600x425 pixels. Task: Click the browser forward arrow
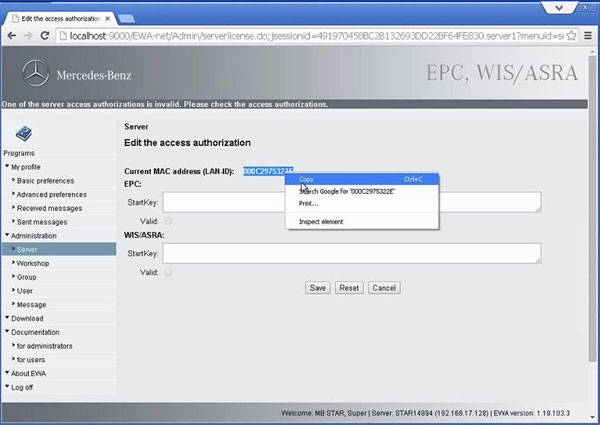pos(28,36)
